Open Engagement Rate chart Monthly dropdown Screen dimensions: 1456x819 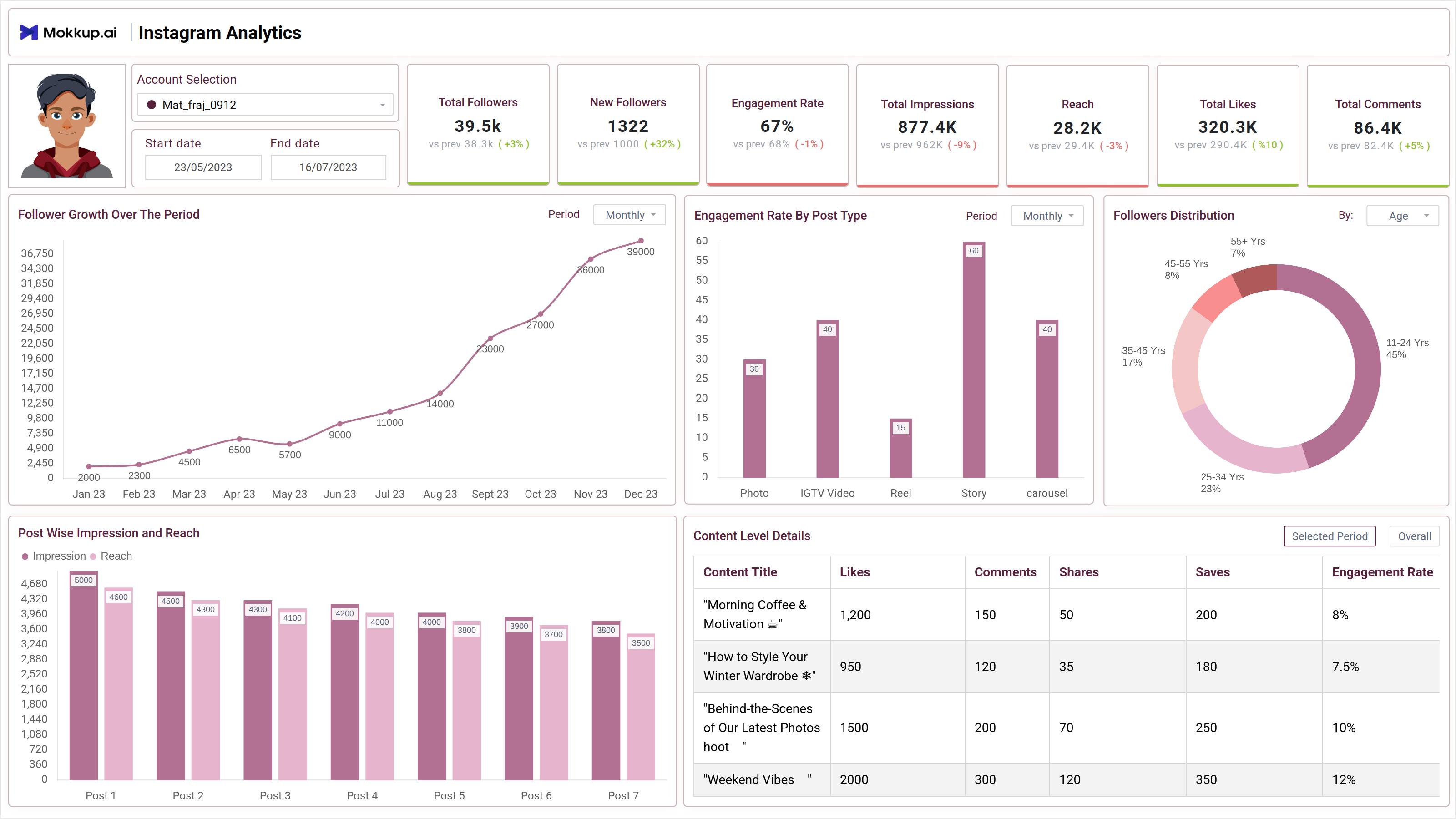pyautogui.click(x=1047, y=216)
